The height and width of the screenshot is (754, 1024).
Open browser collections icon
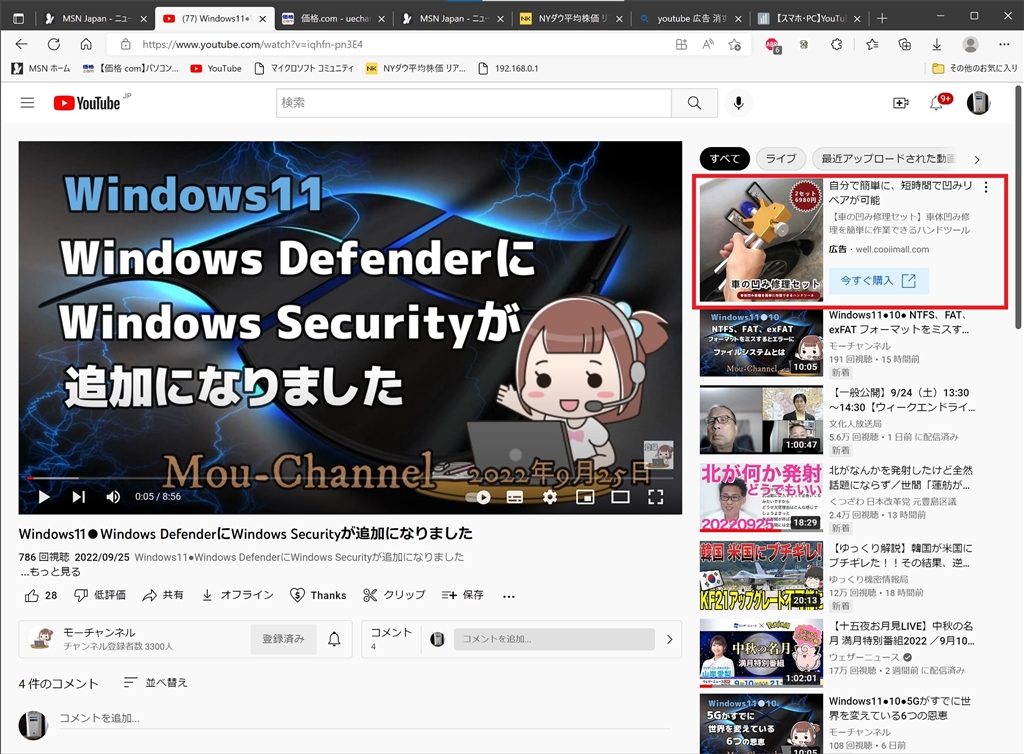pos(904,44)
